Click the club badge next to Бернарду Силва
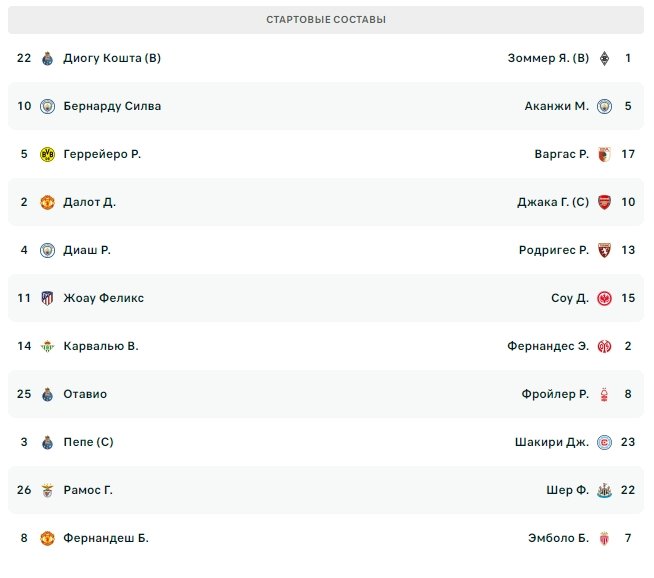Image resolution: width=654 pixels, height=578 pixels. (47, 106)
